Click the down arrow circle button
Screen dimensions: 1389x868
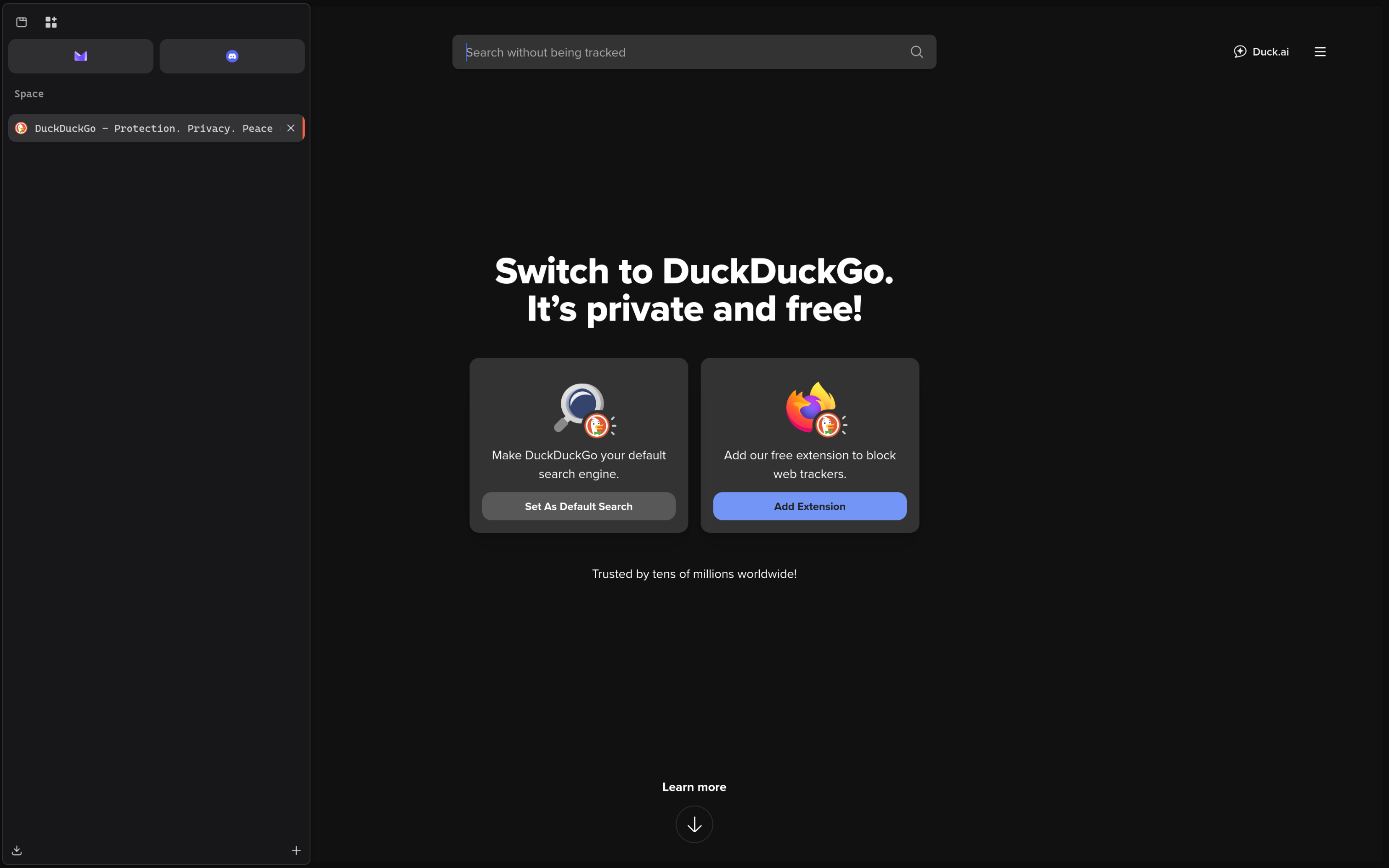coord(694,824)
